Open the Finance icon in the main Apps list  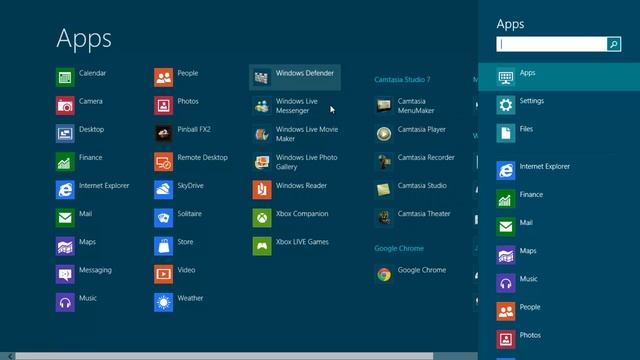pyautogui.click(x=65, y=162)
